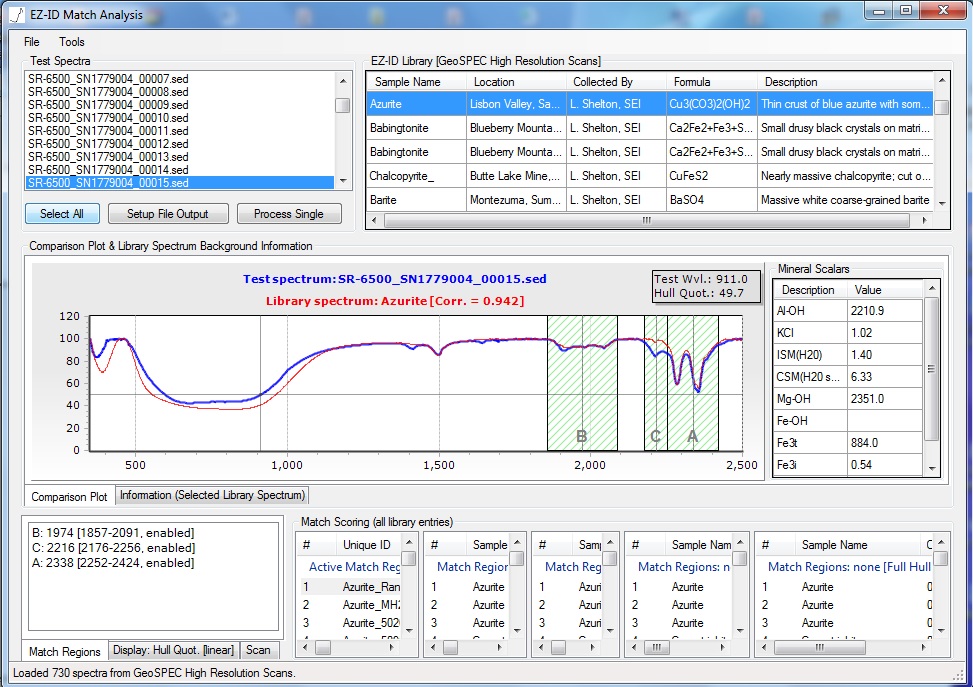Click Test Spectra list scroll-up arrow
The image size is (973, 687).
[342, 82]
